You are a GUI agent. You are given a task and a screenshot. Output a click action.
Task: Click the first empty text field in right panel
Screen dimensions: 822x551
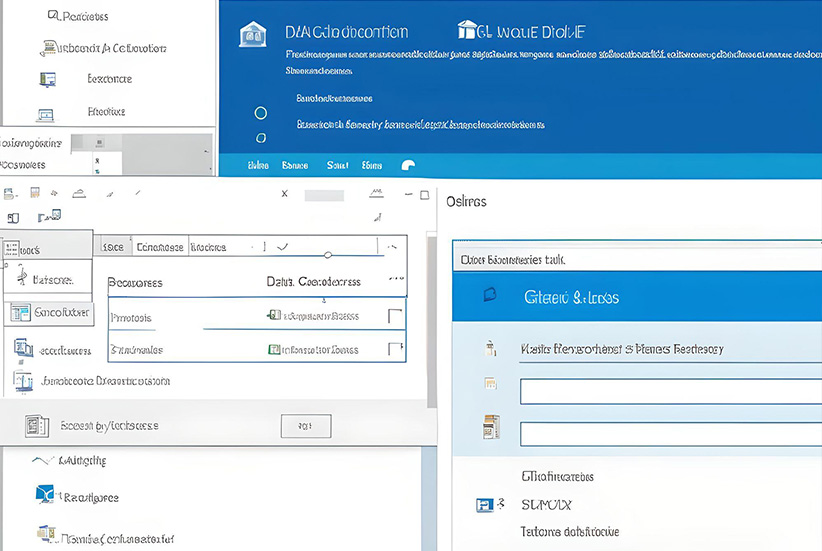670,391
